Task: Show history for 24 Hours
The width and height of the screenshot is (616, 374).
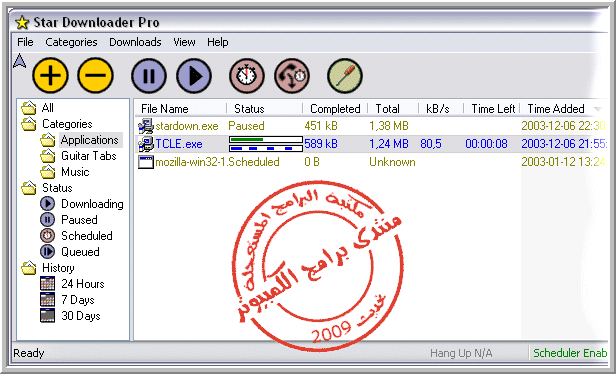Action: [x=82, y=284]
